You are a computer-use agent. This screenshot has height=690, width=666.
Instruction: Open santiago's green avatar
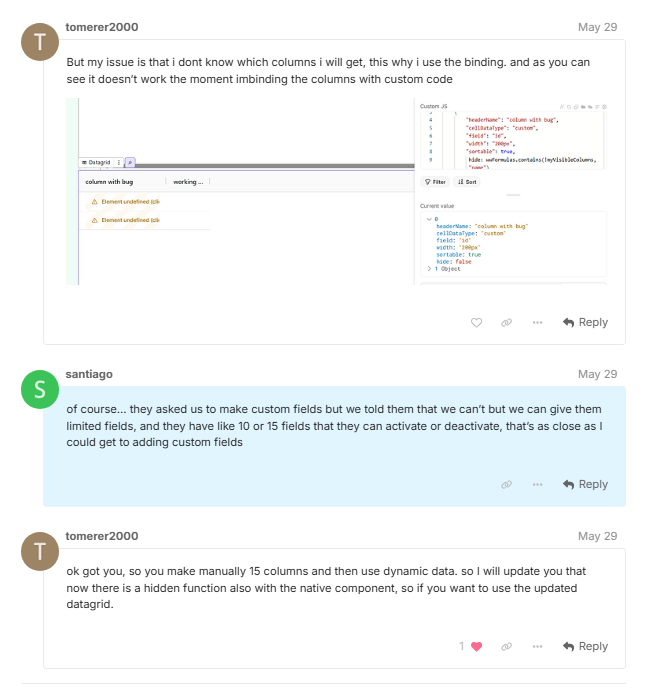[x=40, y=389]
